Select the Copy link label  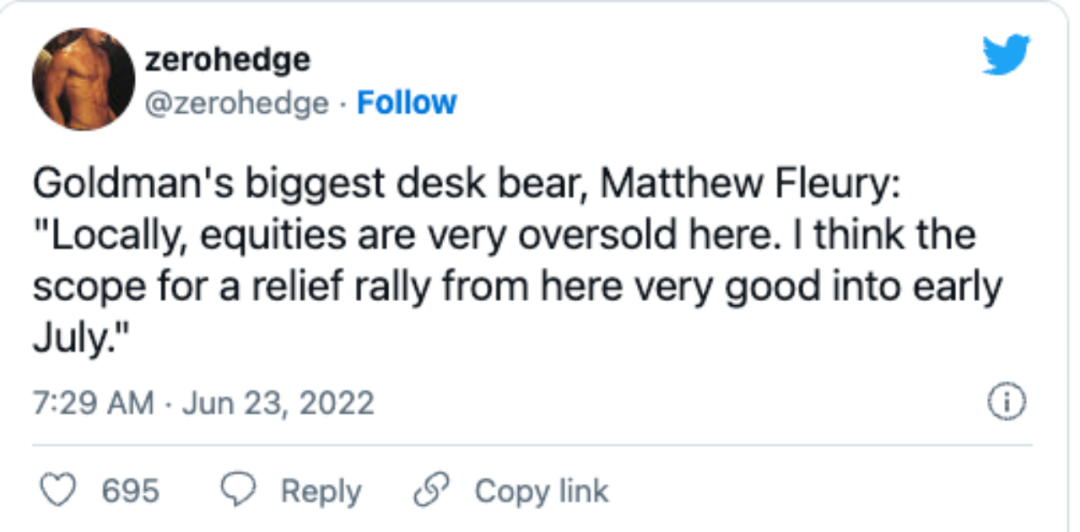tap(541, 492)
